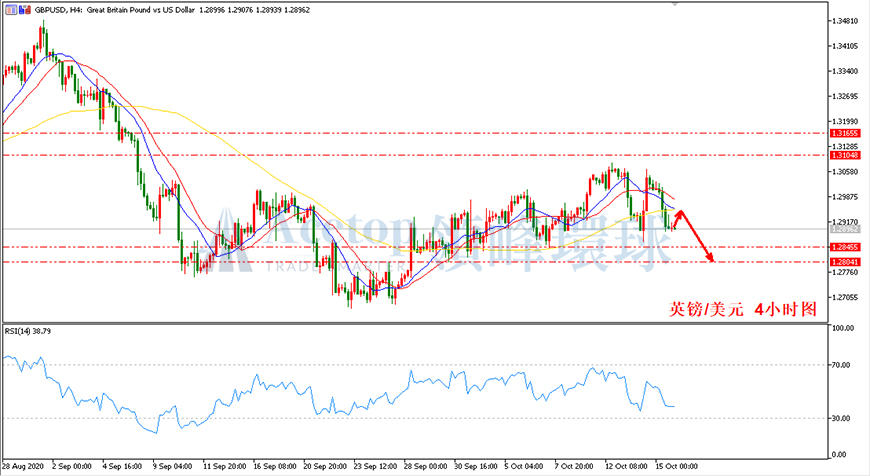Click the red 英镑/美元 4小时图 caption
The width and height of the screenshot is (870, 476).
click(x=743, y=309)
